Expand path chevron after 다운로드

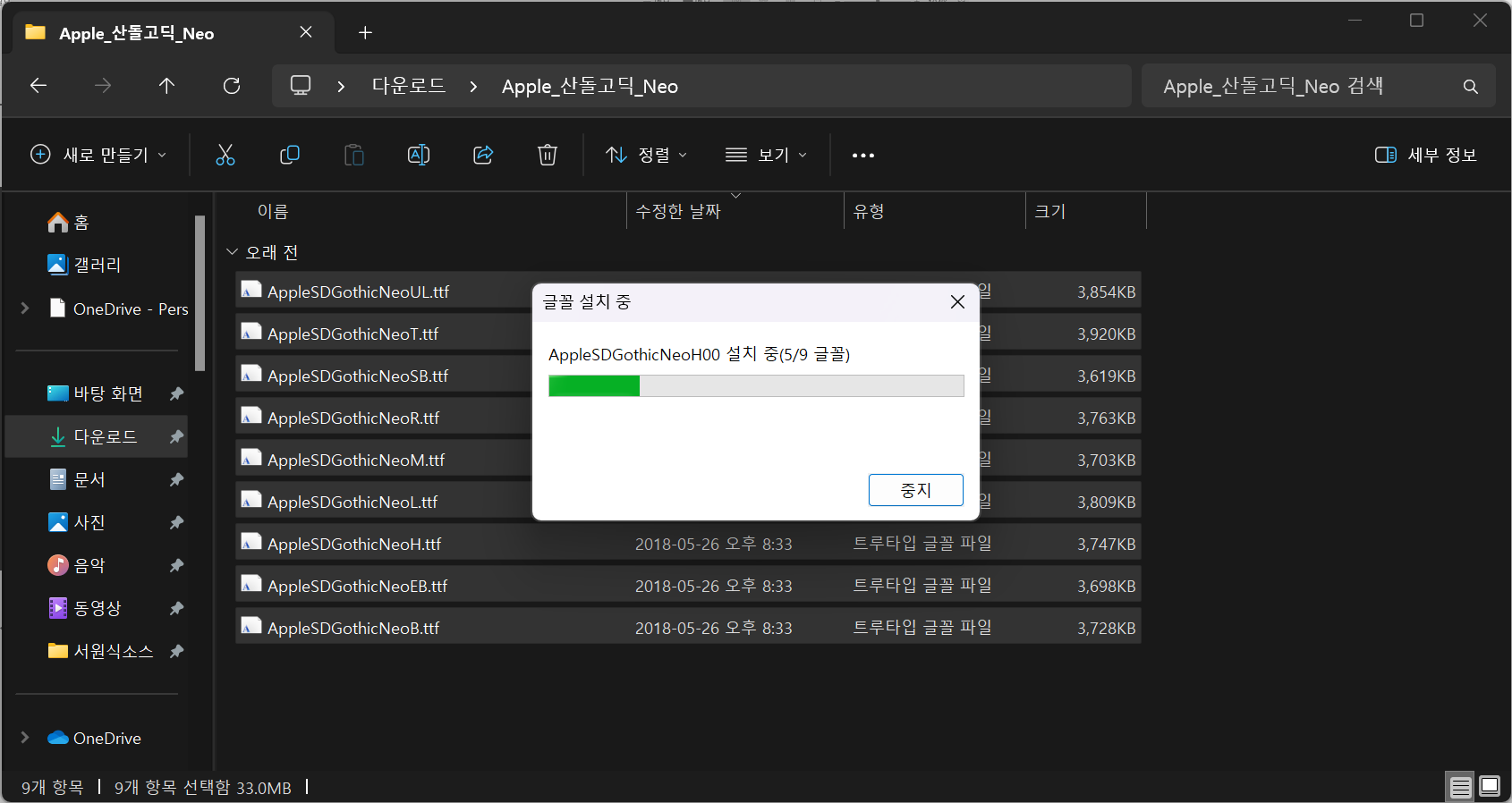coord(473,87)
